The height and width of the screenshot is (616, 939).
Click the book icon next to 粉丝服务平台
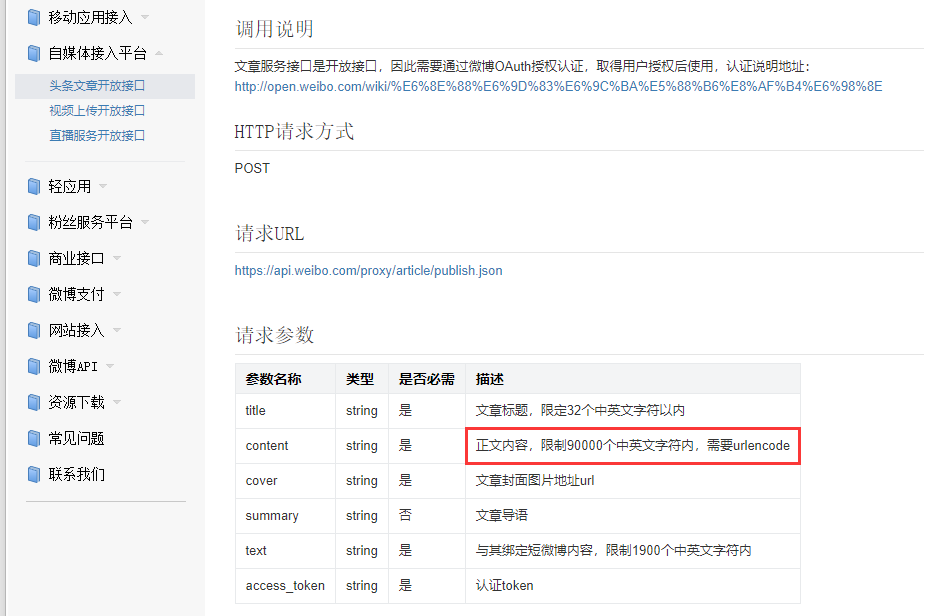coord(35,222)
